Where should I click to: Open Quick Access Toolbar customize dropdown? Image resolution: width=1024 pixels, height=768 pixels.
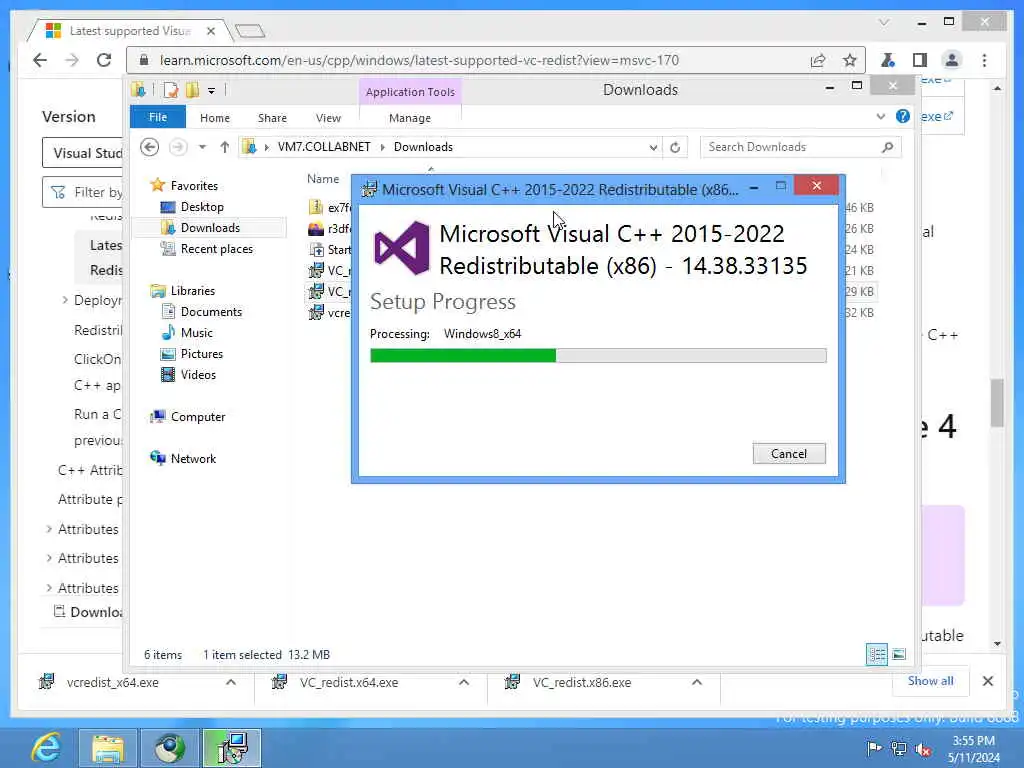[212, 91]
